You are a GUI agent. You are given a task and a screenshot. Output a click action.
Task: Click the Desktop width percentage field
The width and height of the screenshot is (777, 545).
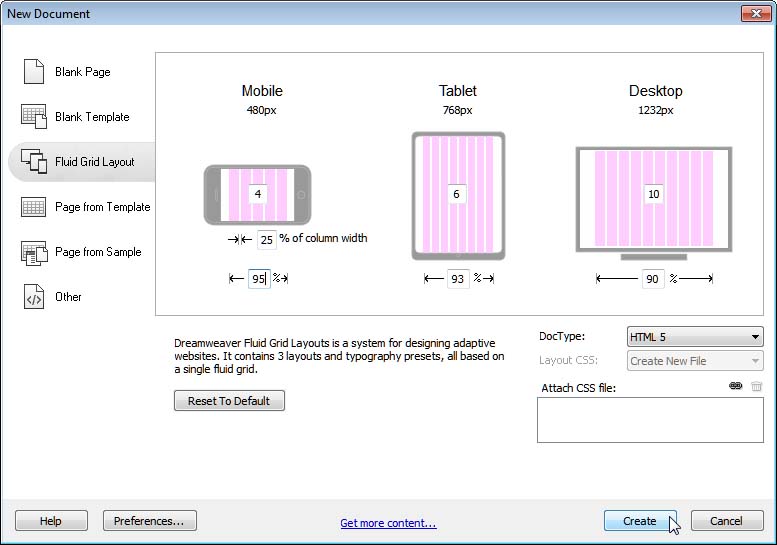(x=652, y=279)
